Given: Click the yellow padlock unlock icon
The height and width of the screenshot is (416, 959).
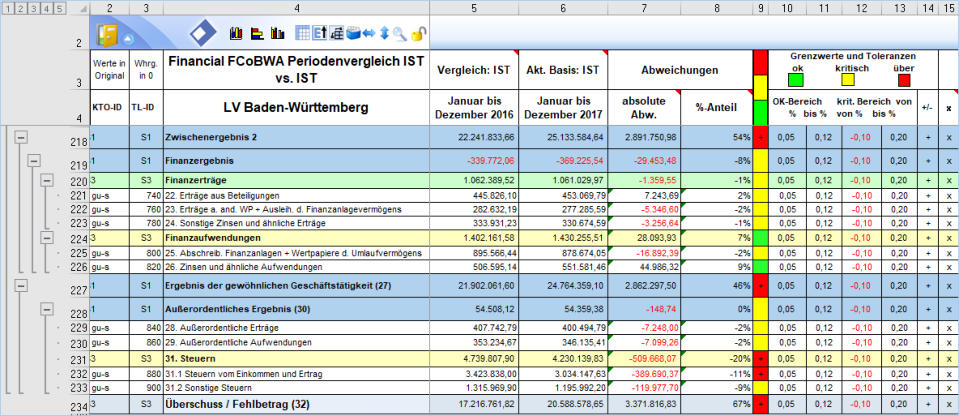Looking at the screenshot, I should coord(419,34).
